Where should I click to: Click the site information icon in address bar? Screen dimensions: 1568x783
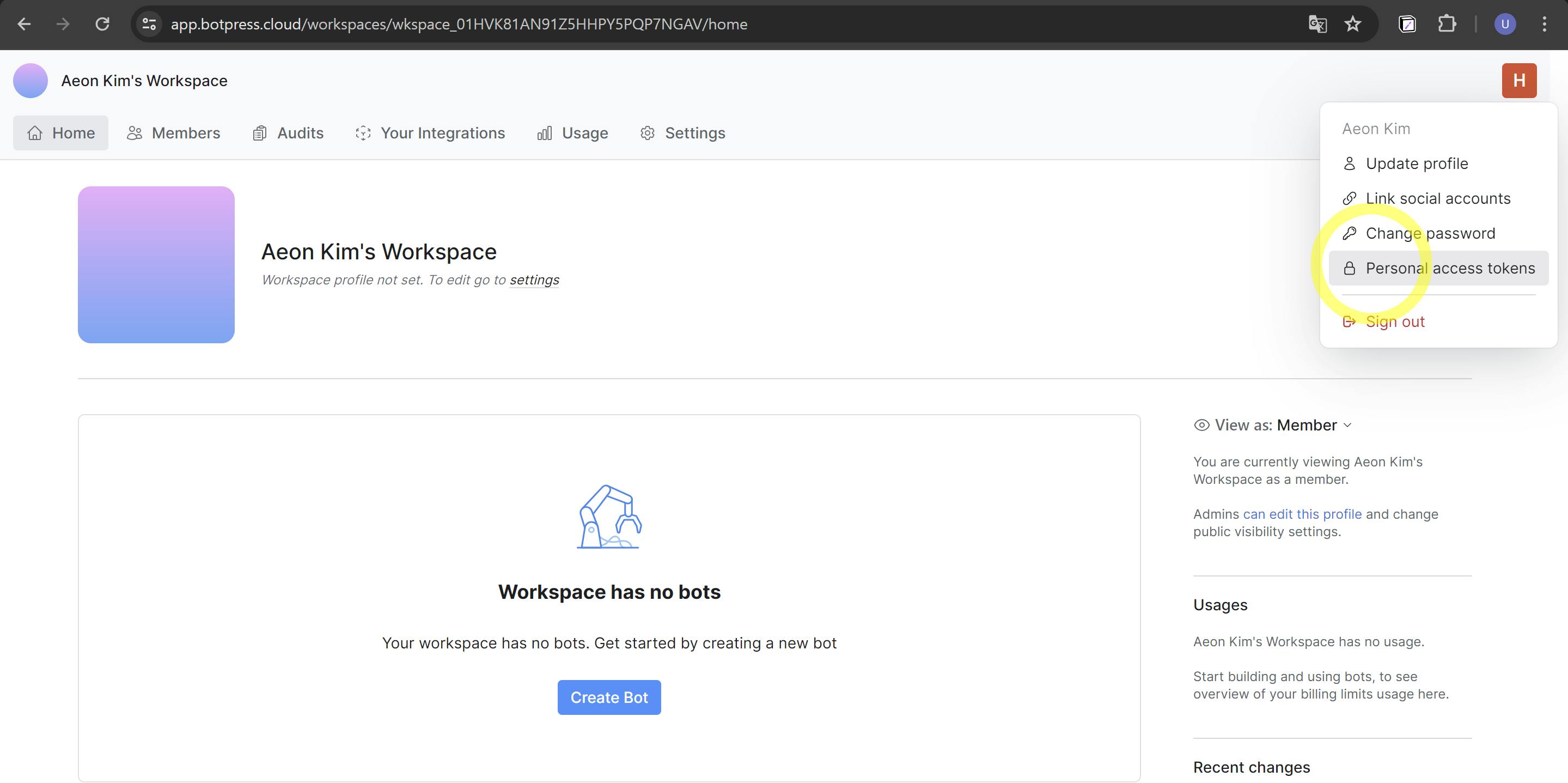point(149,25)
